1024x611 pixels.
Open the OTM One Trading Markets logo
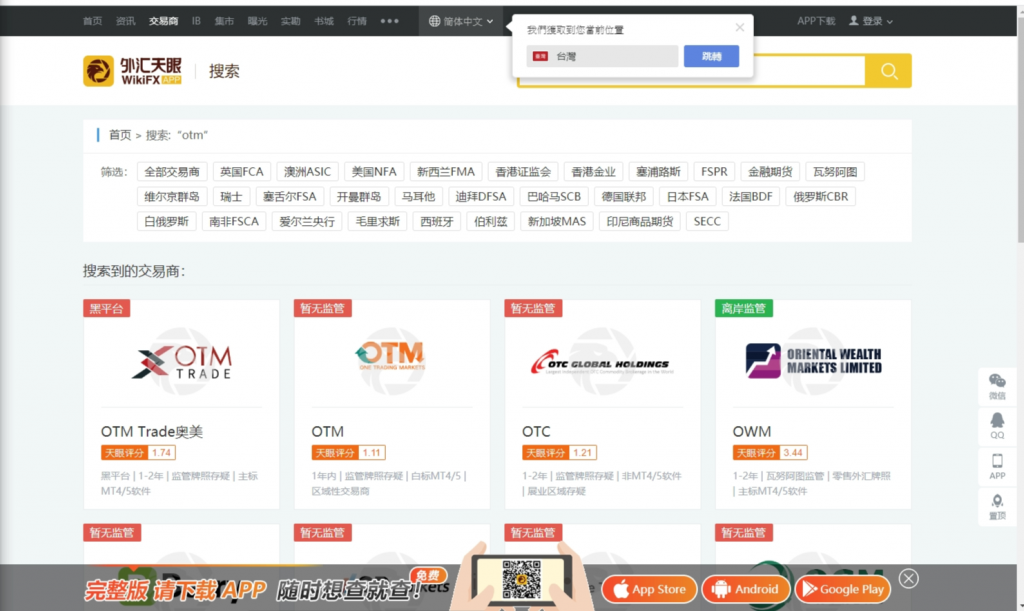point(391,356)
